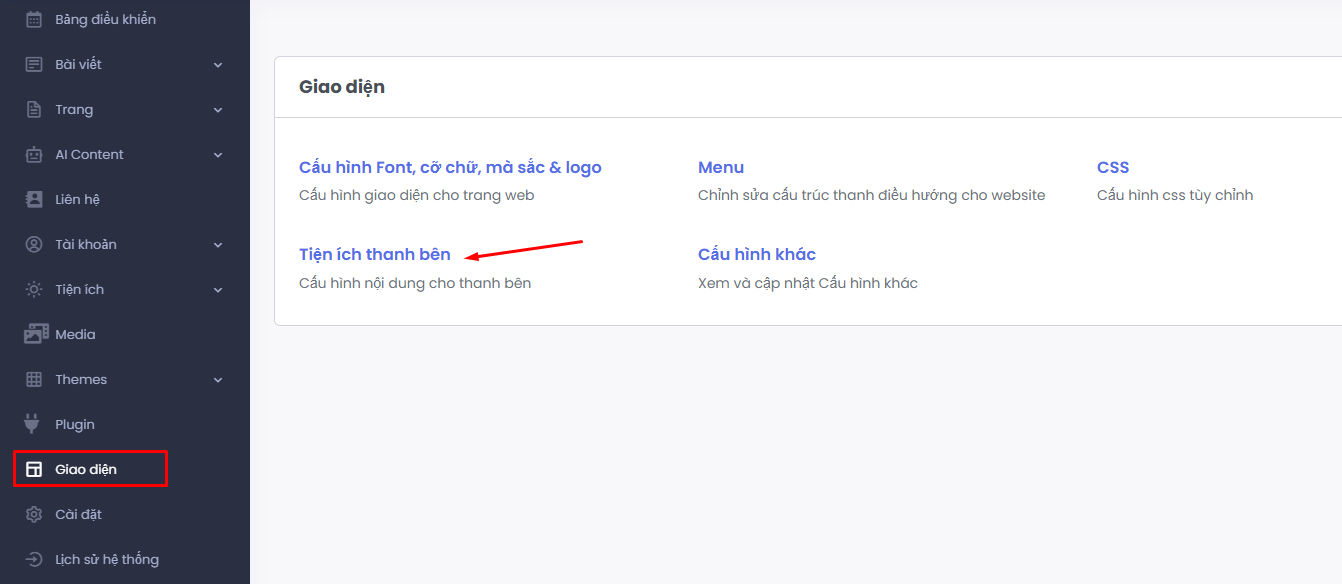Click text 'Cấu hình giao diện cho trang web'
Viewport: 1342px width, 584px height.
click(417, 195)
